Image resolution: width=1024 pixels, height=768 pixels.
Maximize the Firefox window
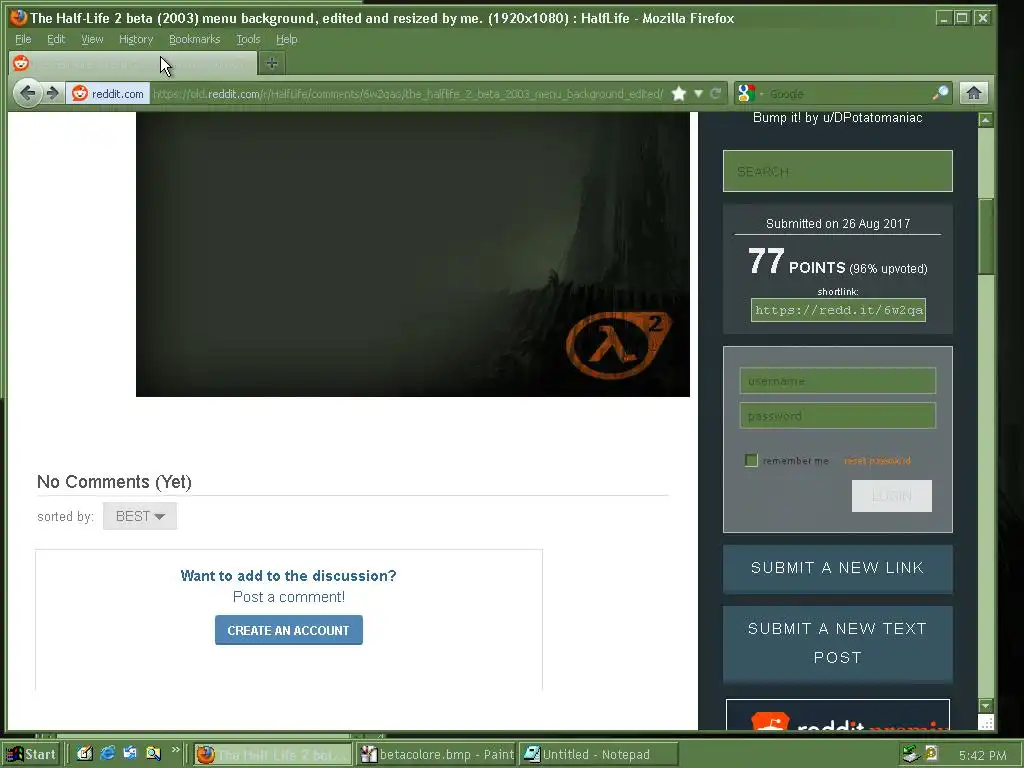(963, 18)
